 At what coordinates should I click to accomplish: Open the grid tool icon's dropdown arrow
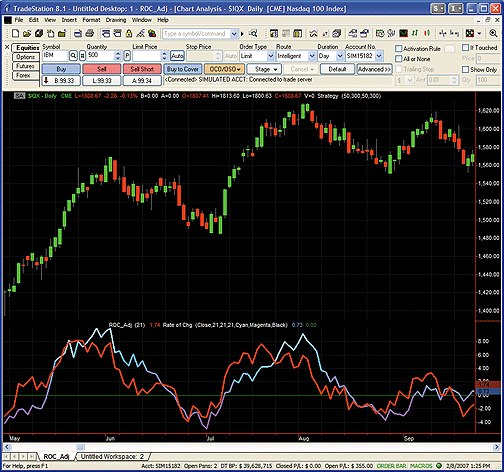click(x=479, y=34)
